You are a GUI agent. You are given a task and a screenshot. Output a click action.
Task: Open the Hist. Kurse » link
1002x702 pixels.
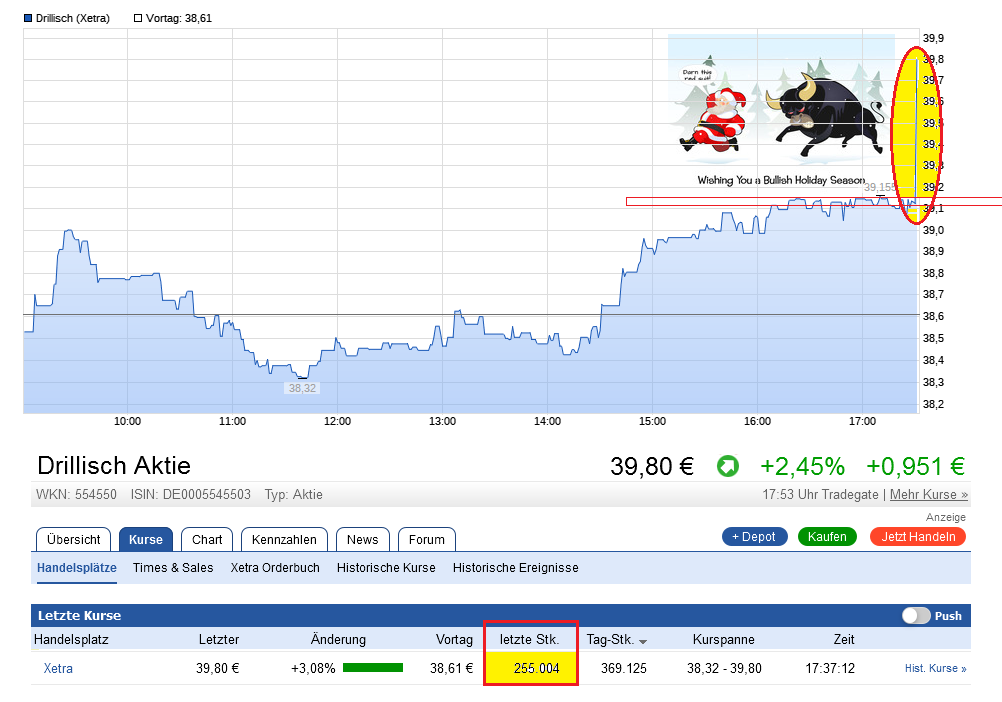pos(936,669)
